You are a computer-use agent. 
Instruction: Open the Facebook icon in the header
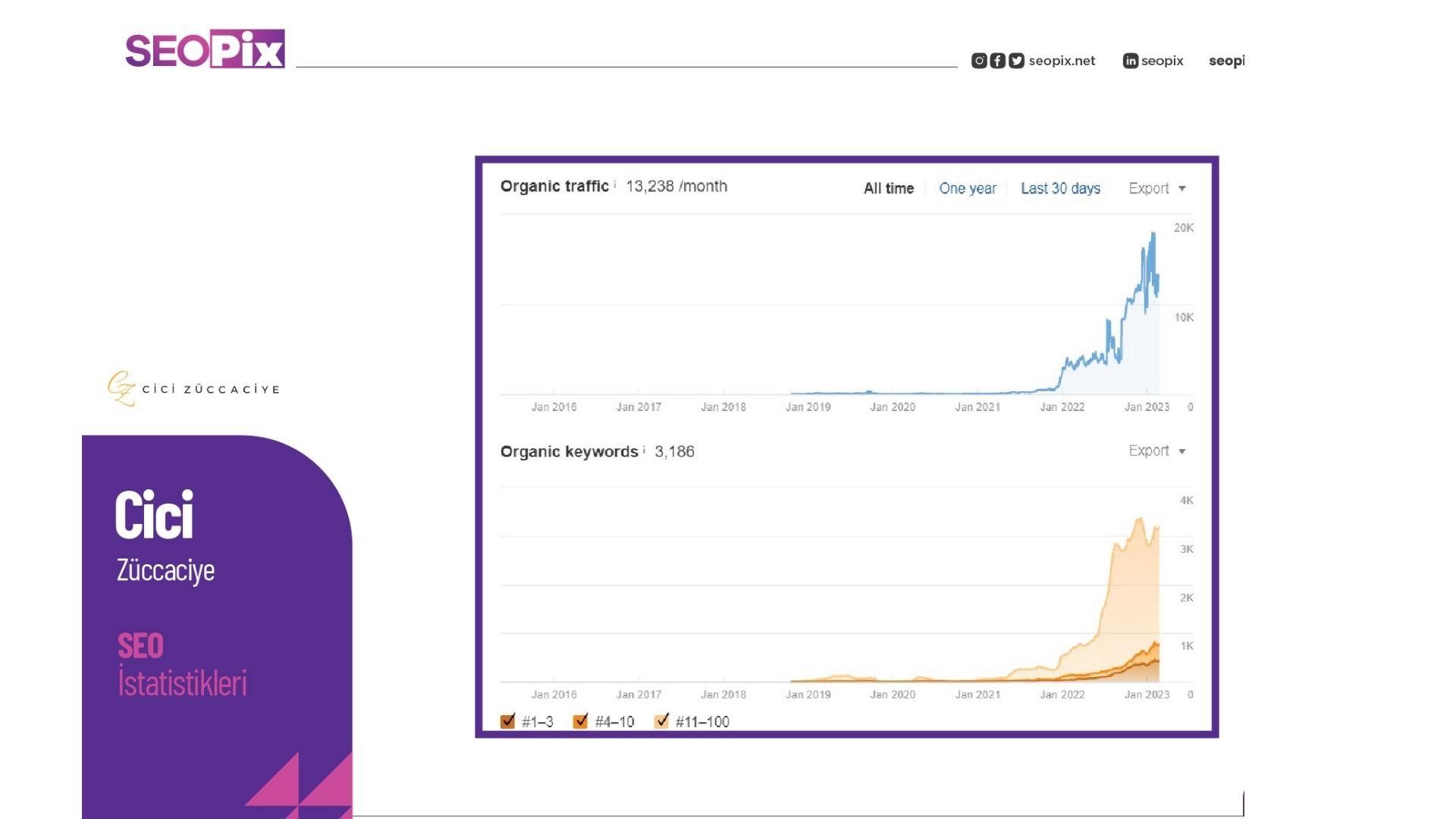(998, 61)
